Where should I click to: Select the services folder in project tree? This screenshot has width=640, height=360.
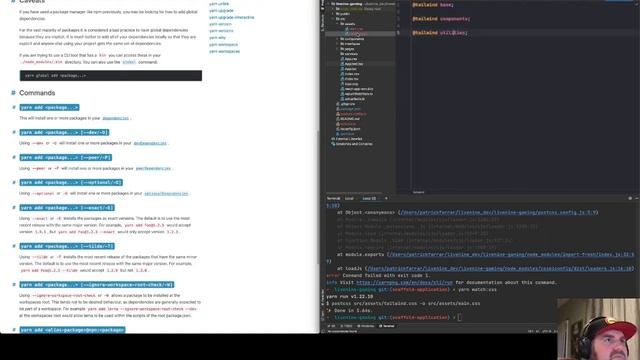[x=349, y=54]
